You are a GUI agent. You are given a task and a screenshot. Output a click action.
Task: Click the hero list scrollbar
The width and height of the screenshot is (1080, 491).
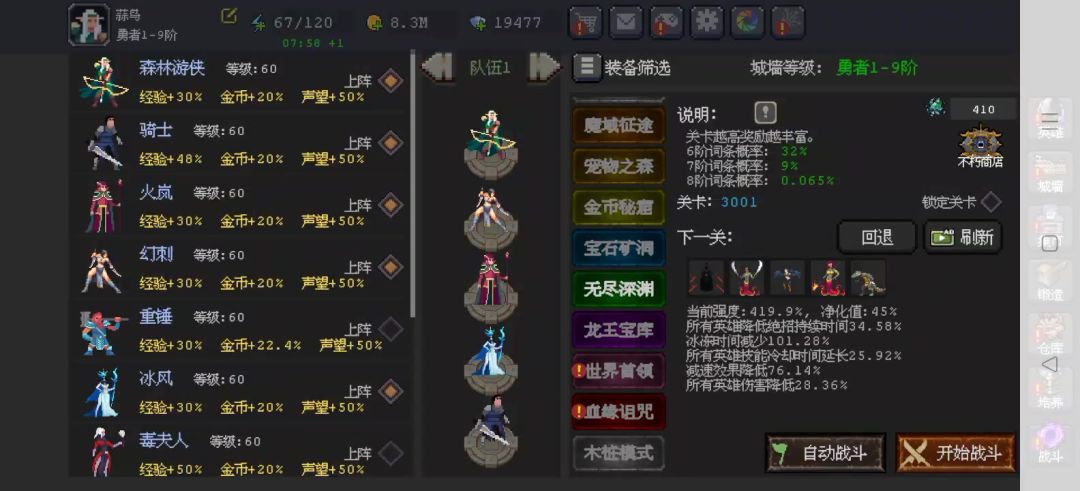[413, 185]
